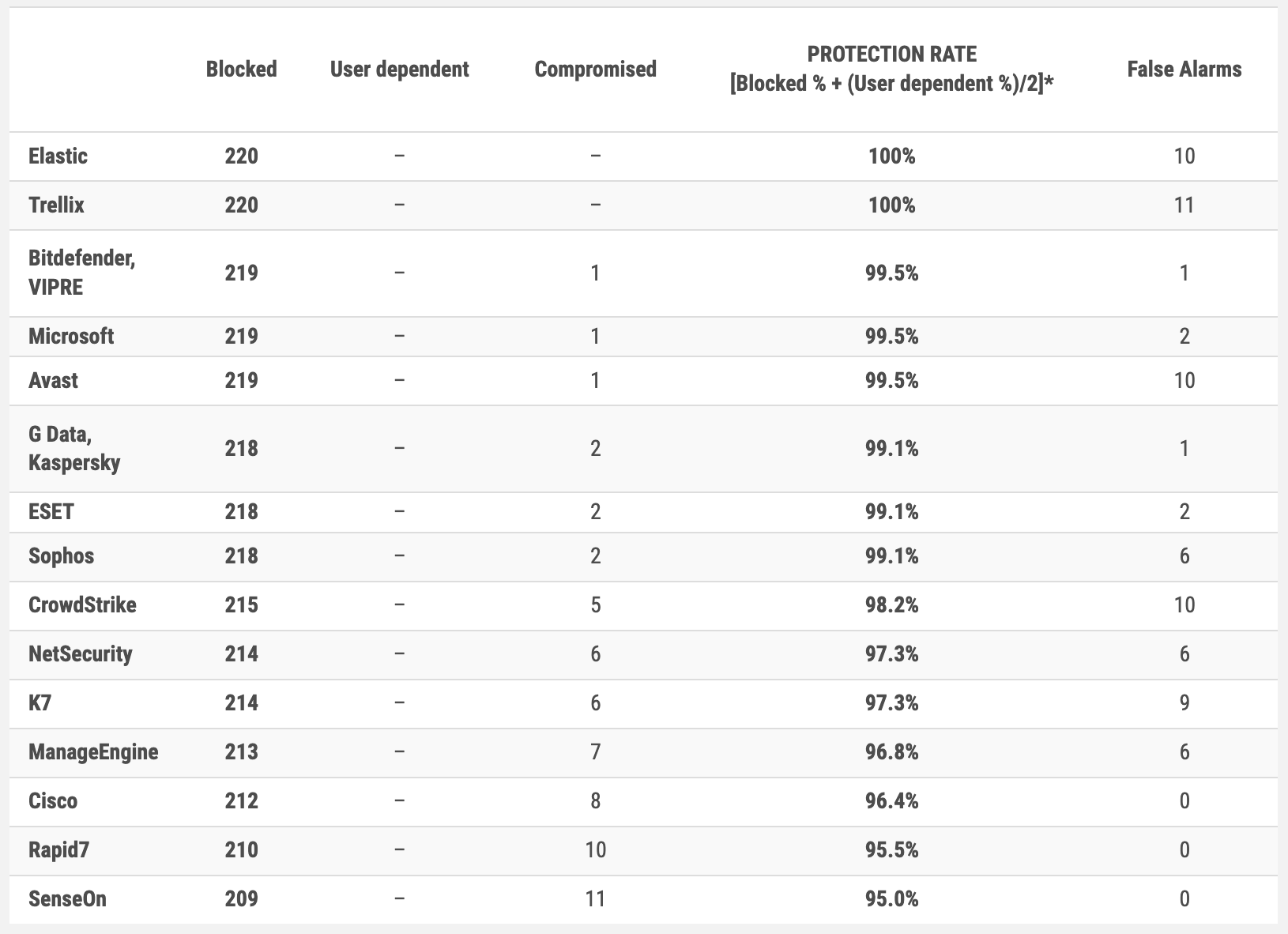The width and height of the screenshot is (1288, 934).
Task: Click K7's false alarms value 9
Action: [1184, 703]
